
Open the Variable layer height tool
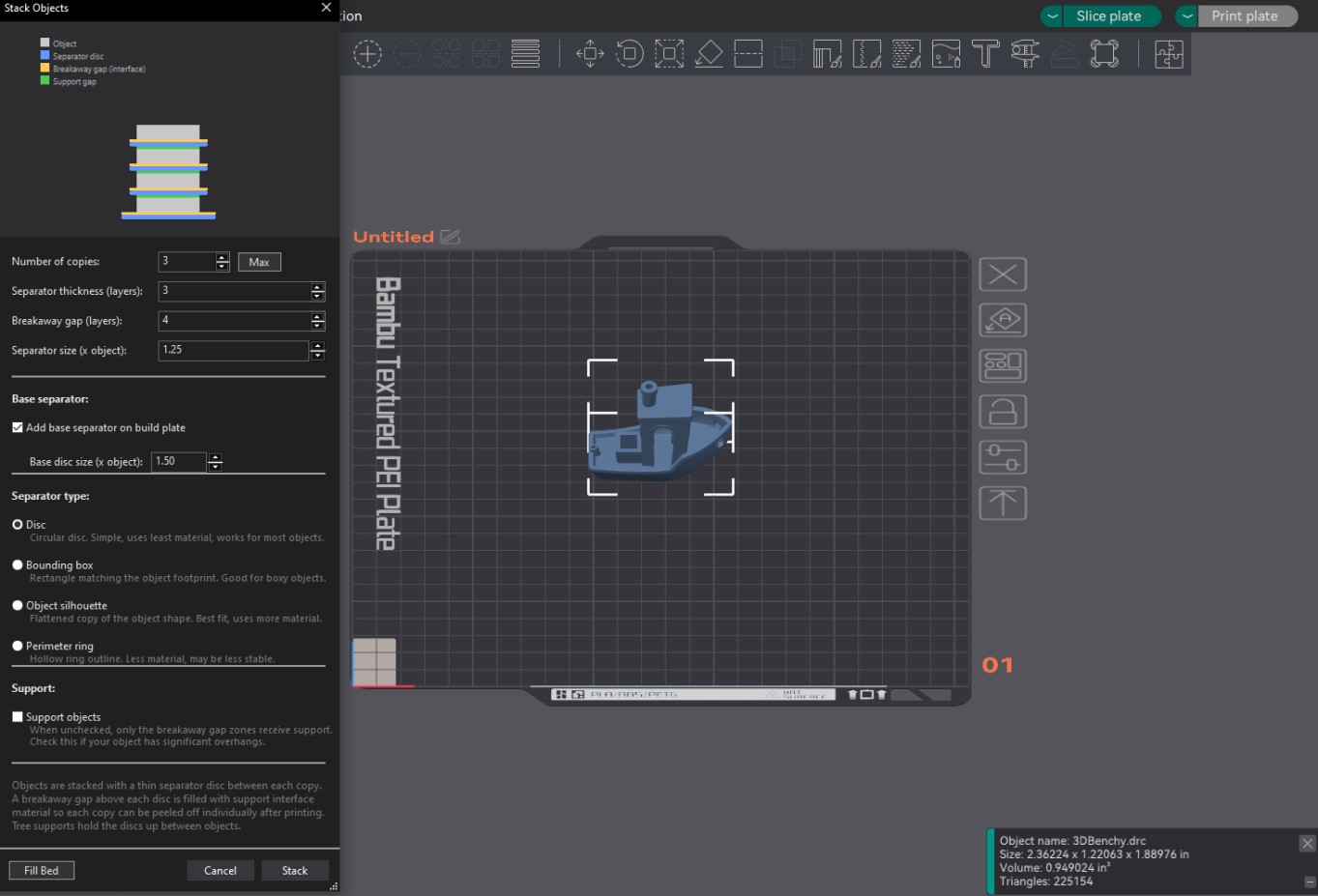(x=525, y=54)
